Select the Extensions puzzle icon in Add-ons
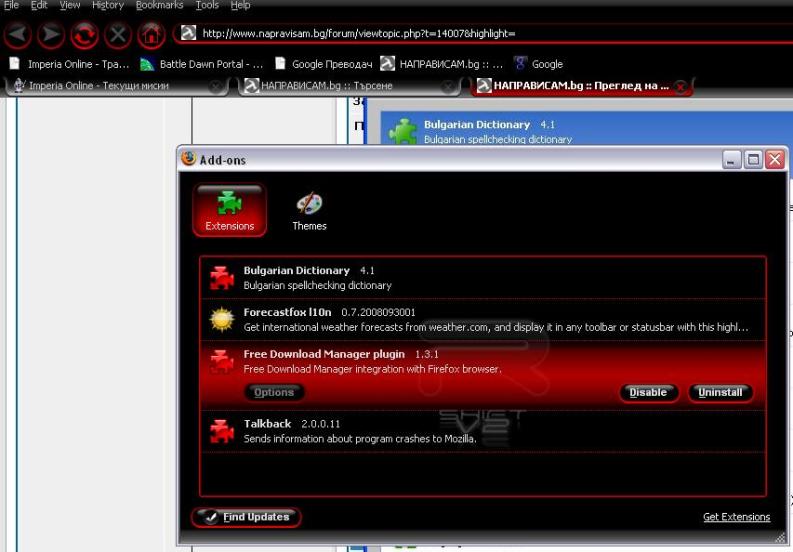 229,210
